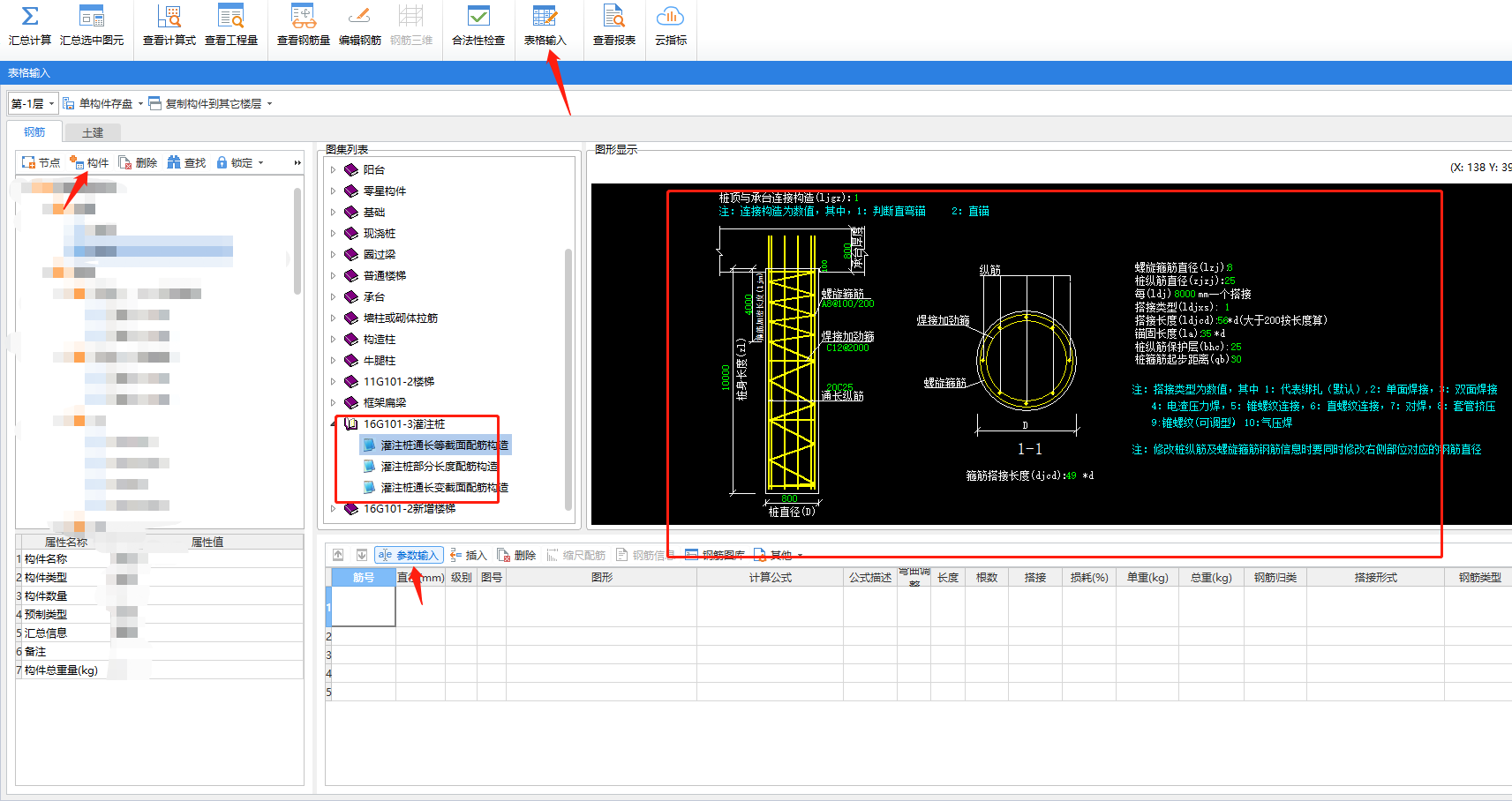Collapse the 16G101-3灌注桩 node

tap(334, 423)
